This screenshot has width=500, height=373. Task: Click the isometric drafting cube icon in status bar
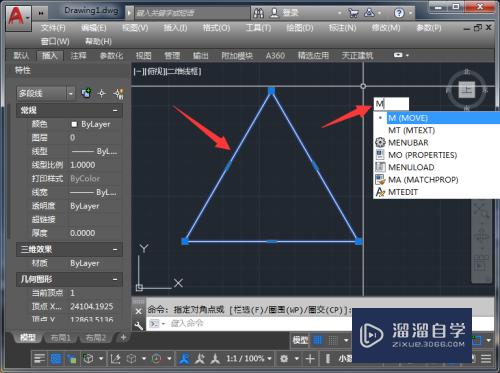(88, 359)
